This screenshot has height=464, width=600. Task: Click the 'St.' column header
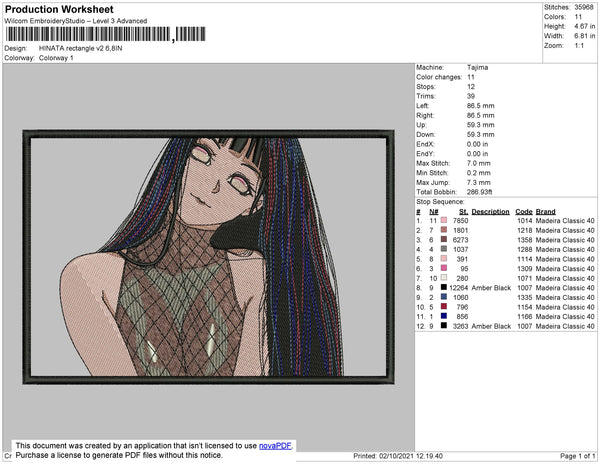[464, 212]
